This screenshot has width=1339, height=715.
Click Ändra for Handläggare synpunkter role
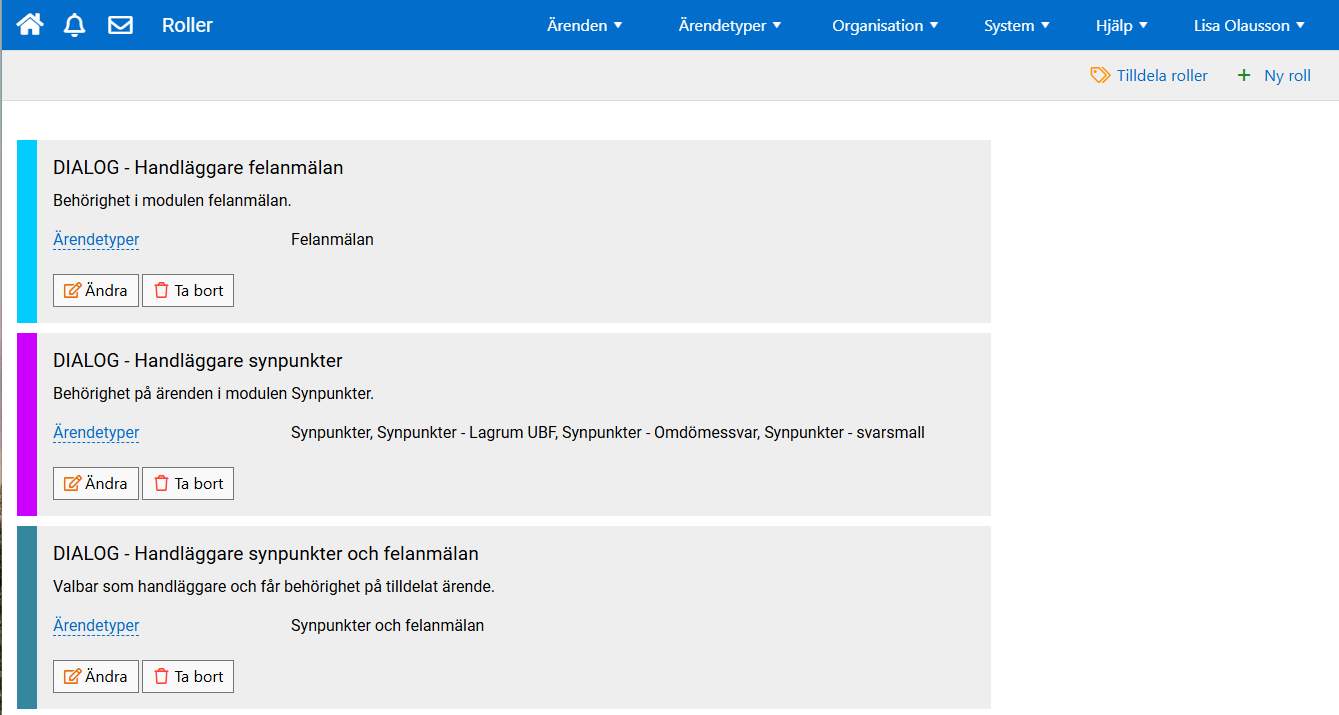click(x=96, y=484)
